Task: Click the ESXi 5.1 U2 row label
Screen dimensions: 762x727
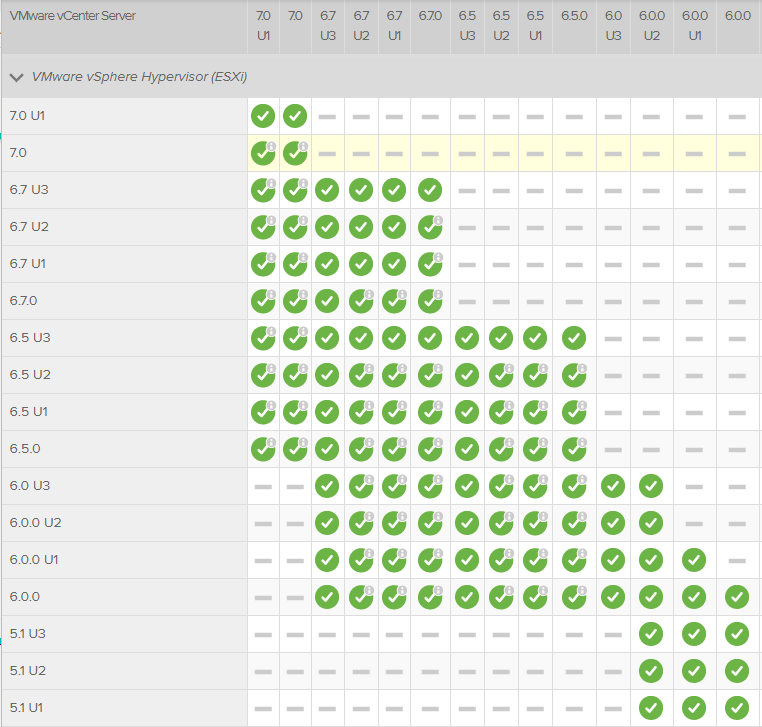Action: 28,671
